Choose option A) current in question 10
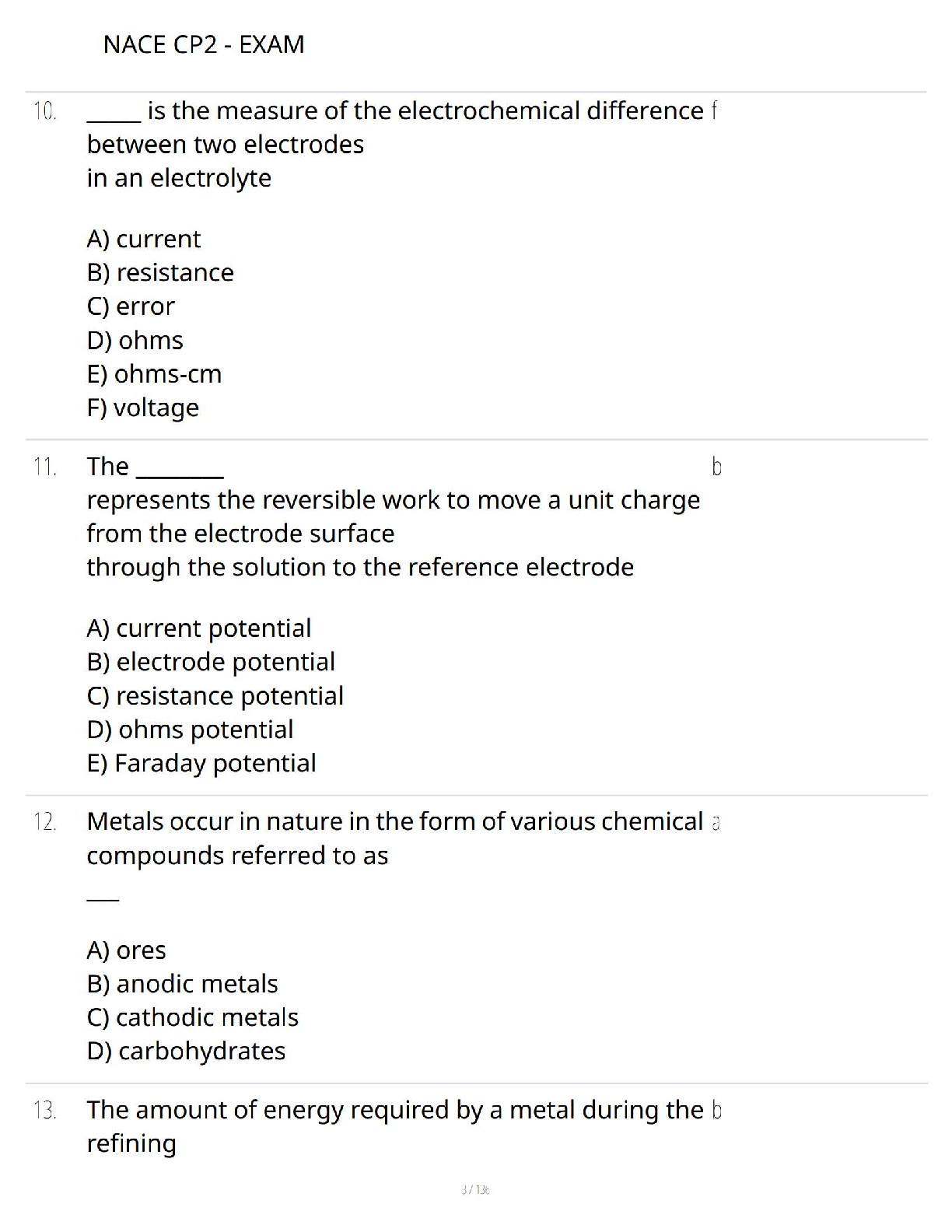This screenshot has width=952, height=1232. pyautogui.click(x=144, y=239)
